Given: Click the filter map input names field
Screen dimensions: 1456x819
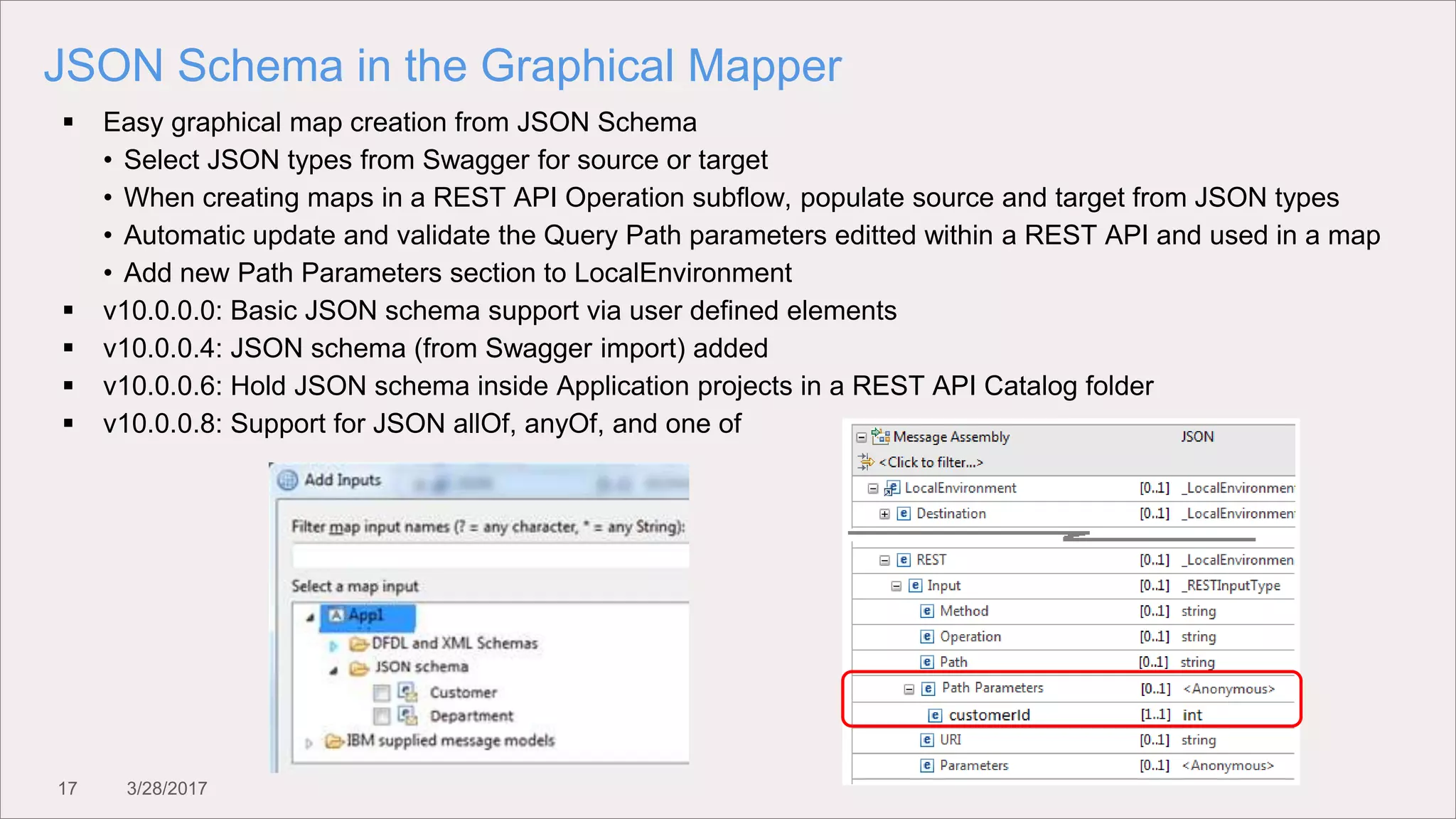Looking at the screenshot, I should pos(491,556).
